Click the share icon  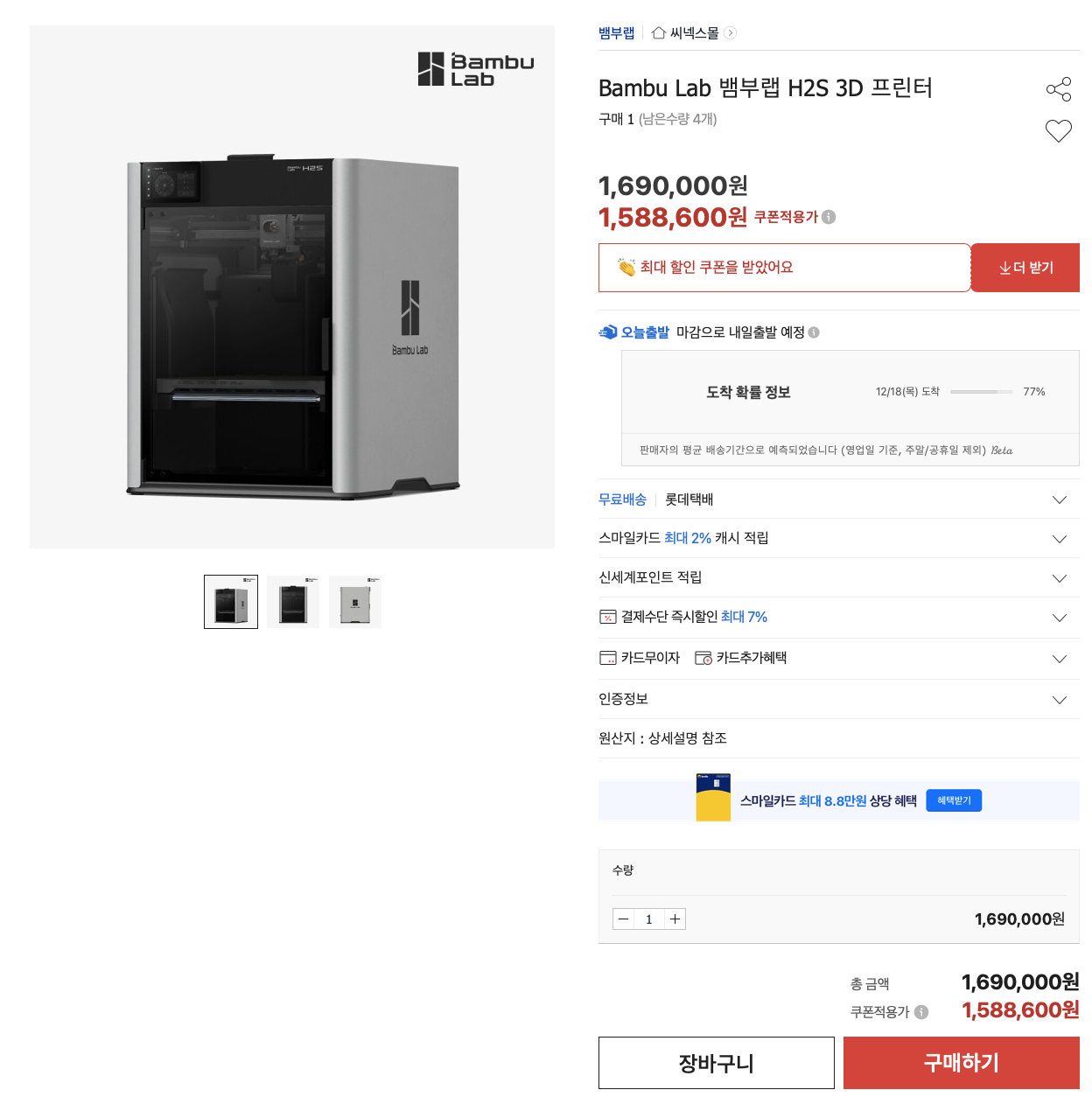tap(1059, 89)
